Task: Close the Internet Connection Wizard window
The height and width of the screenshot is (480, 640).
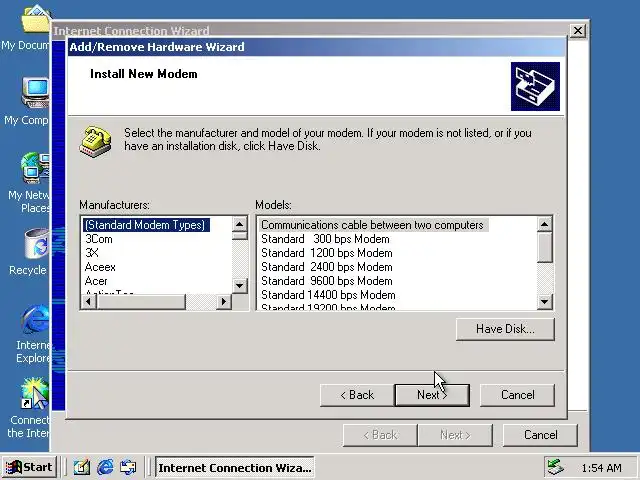Action: (x=578, y=31)
